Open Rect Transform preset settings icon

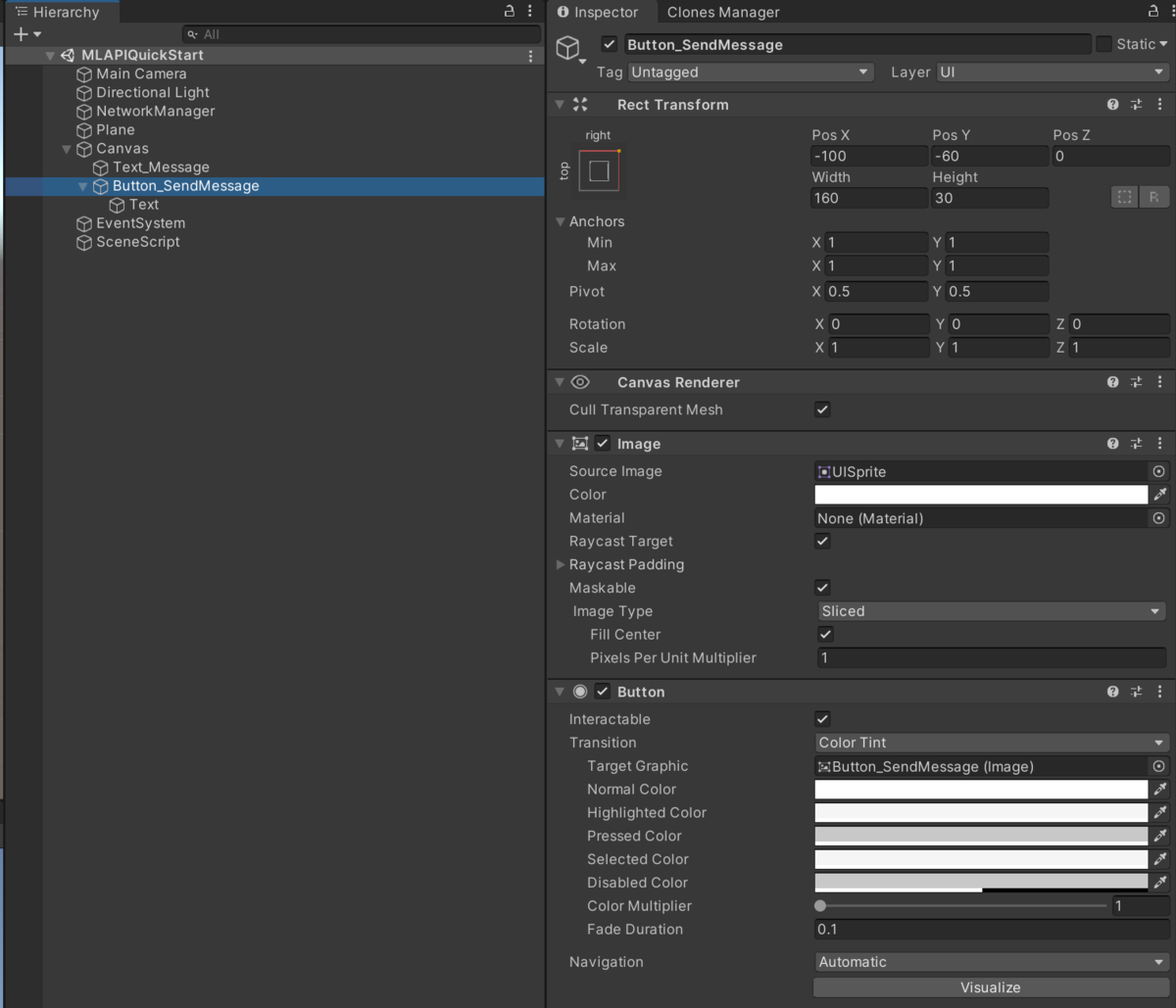(1137, 105)
